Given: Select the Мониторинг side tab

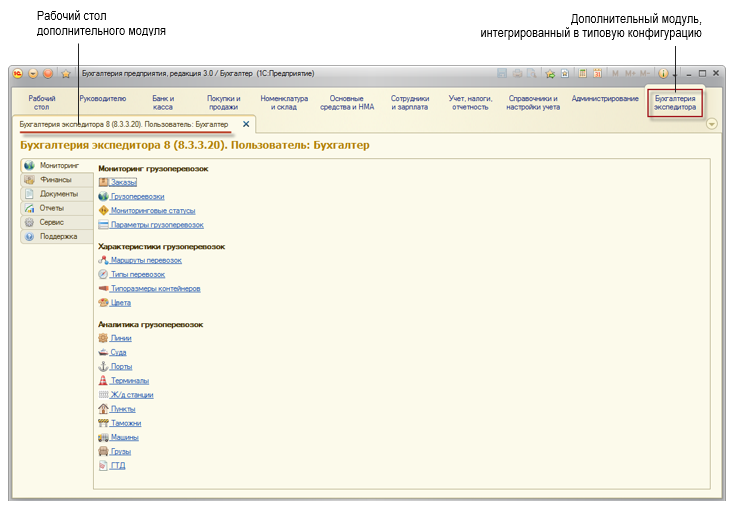Looking at the screenshot, I should pos(57,165).
